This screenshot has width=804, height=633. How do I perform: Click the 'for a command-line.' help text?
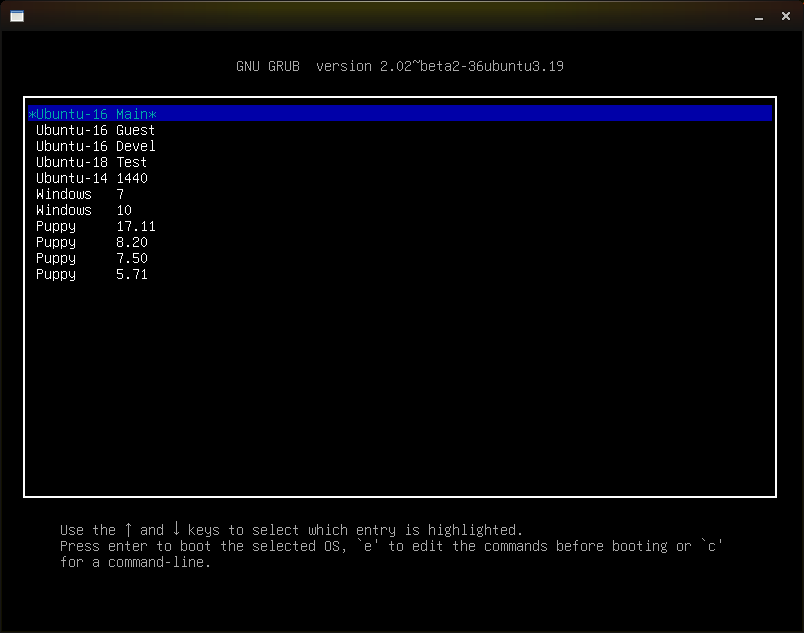tap(135, 562)
